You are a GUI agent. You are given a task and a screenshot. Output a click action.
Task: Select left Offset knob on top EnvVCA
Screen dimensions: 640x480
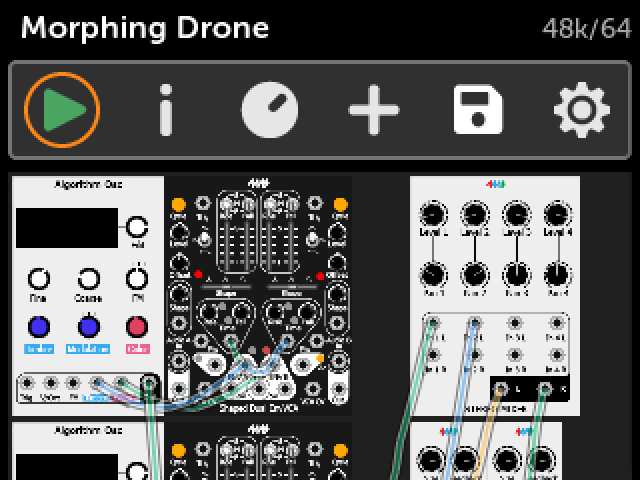179,262
